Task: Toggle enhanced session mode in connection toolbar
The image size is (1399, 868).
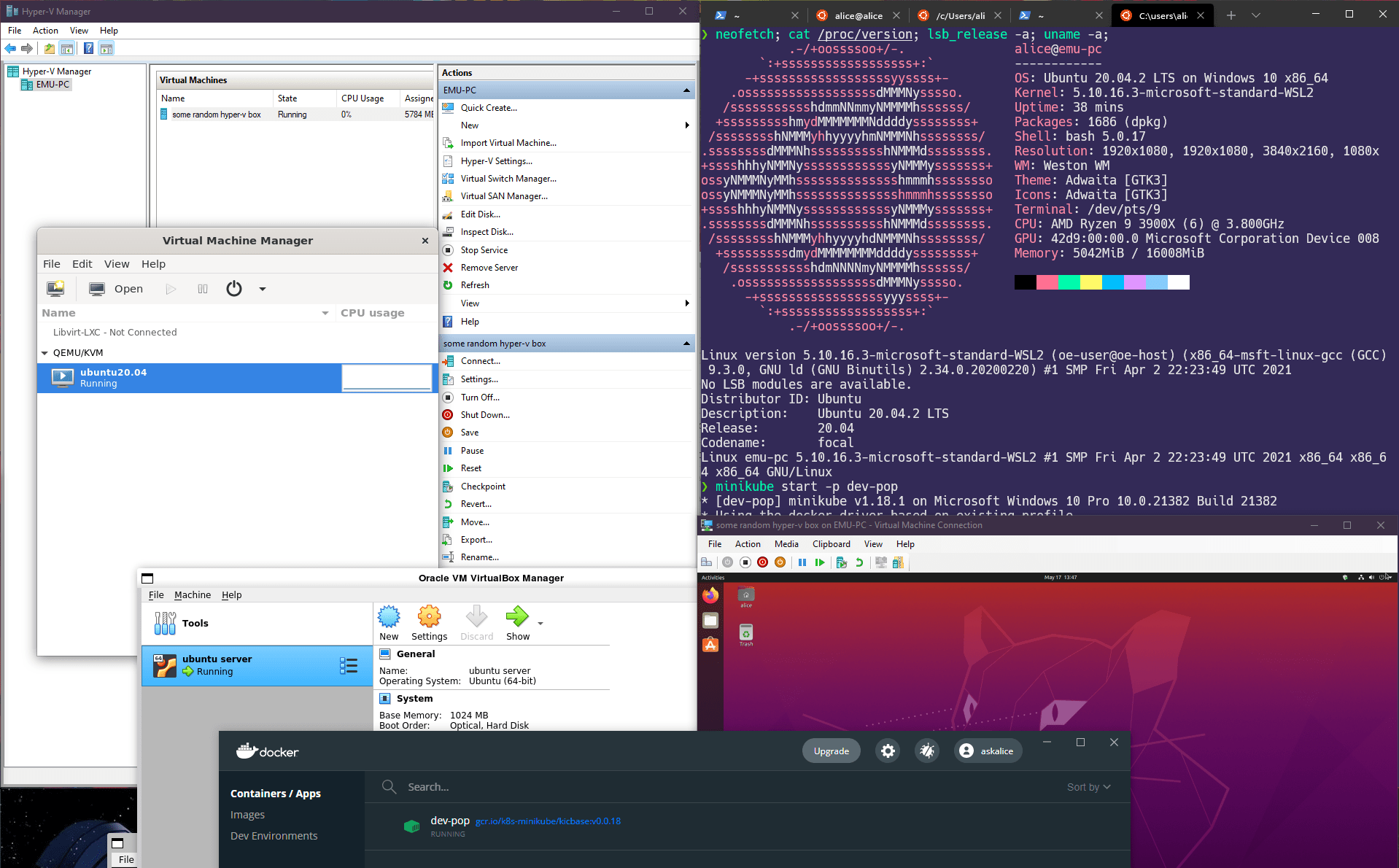Action: coord(880,562)
